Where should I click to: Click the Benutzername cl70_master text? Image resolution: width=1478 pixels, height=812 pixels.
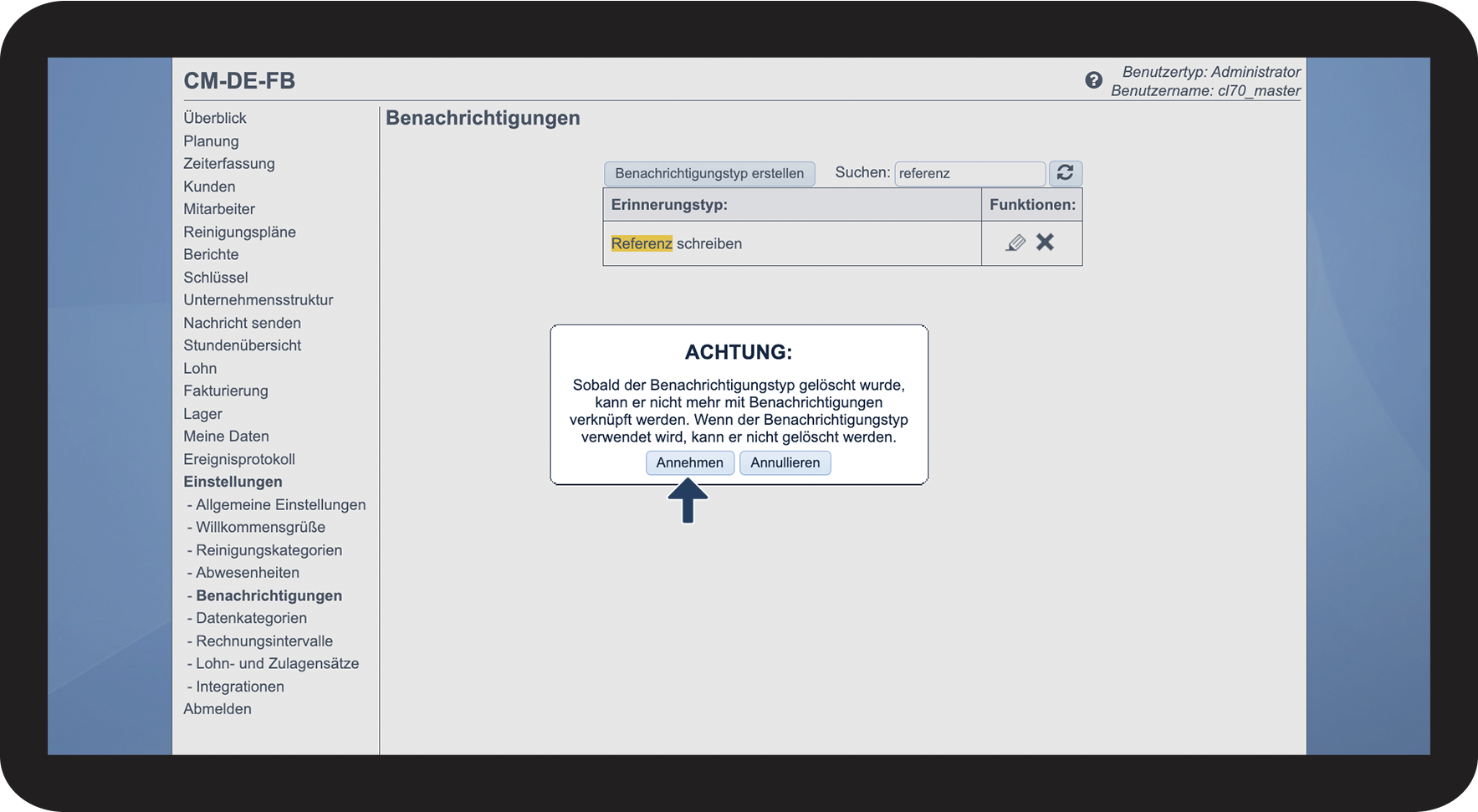click(x=1205, y=90)
